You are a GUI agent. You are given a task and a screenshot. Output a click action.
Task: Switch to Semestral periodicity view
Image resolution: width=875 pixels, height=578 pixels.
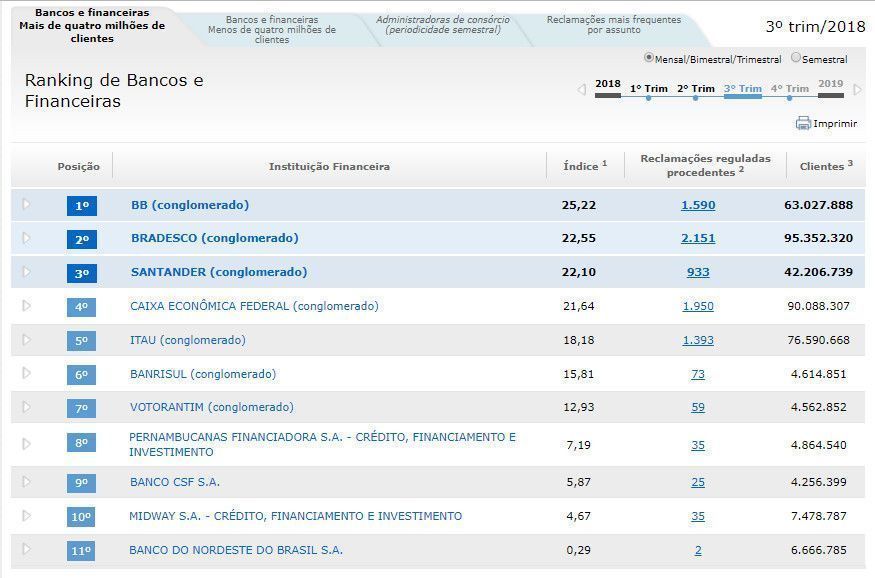pyautogui.click(x=796, y=59)
